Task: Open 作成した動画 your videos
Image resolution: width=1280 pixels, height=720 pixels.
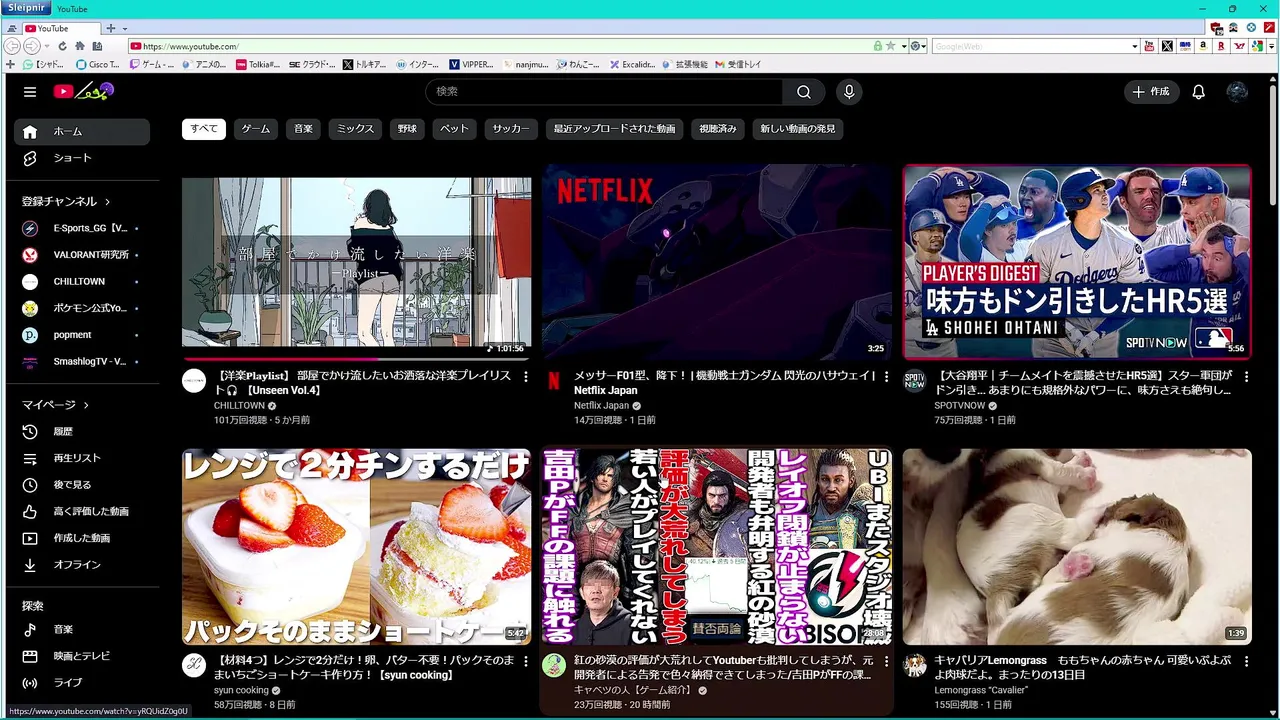Action: click(82, 538)
